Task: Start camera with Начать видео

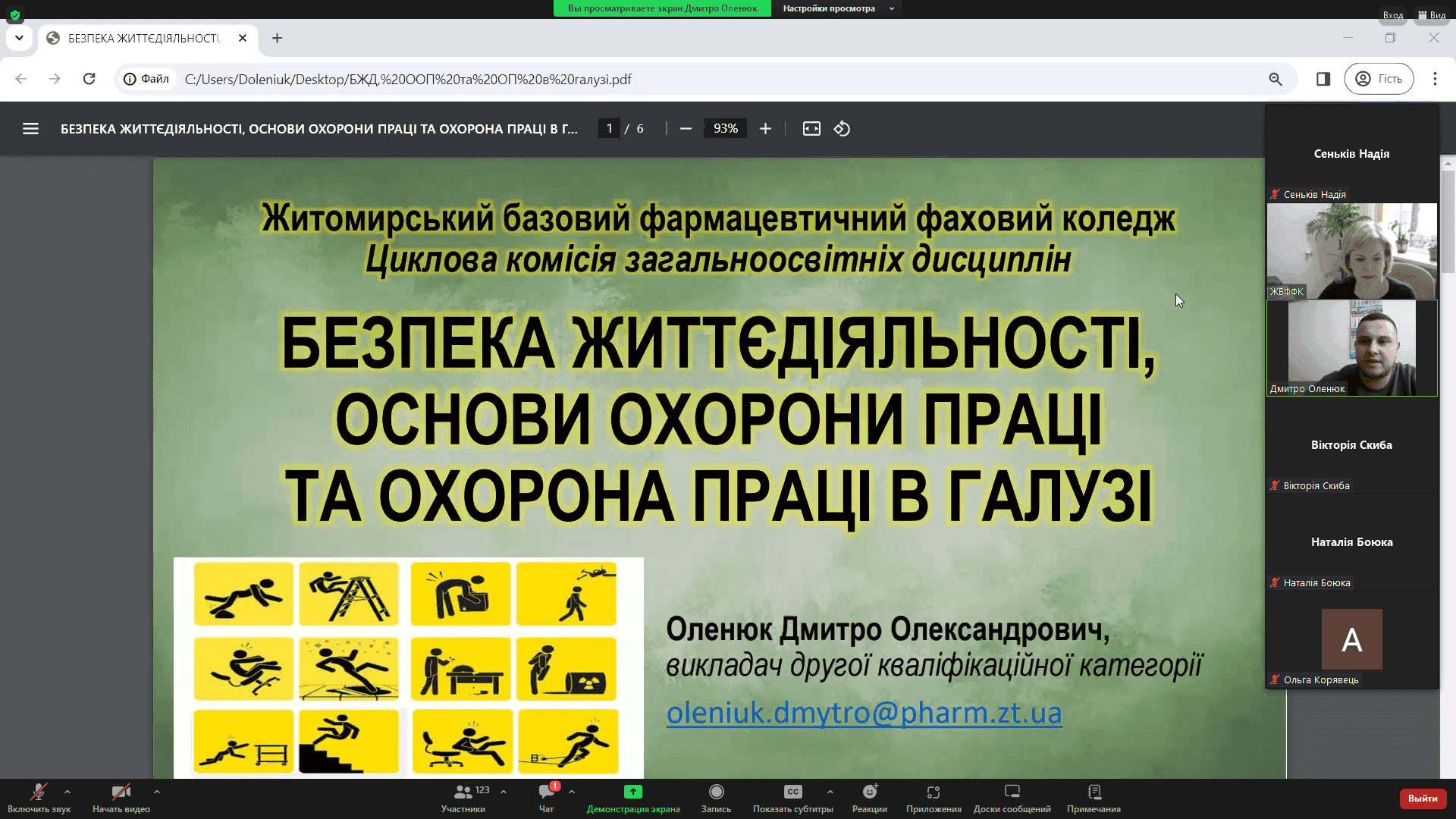Action: tap(121, 799)
